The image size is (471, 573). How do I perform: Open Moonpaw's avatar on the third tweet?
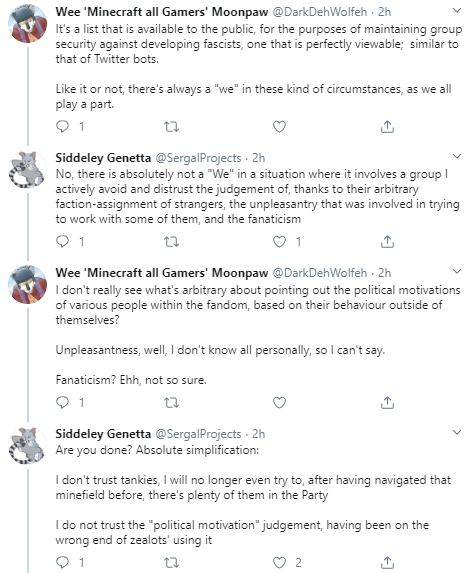tap(28, 285)
